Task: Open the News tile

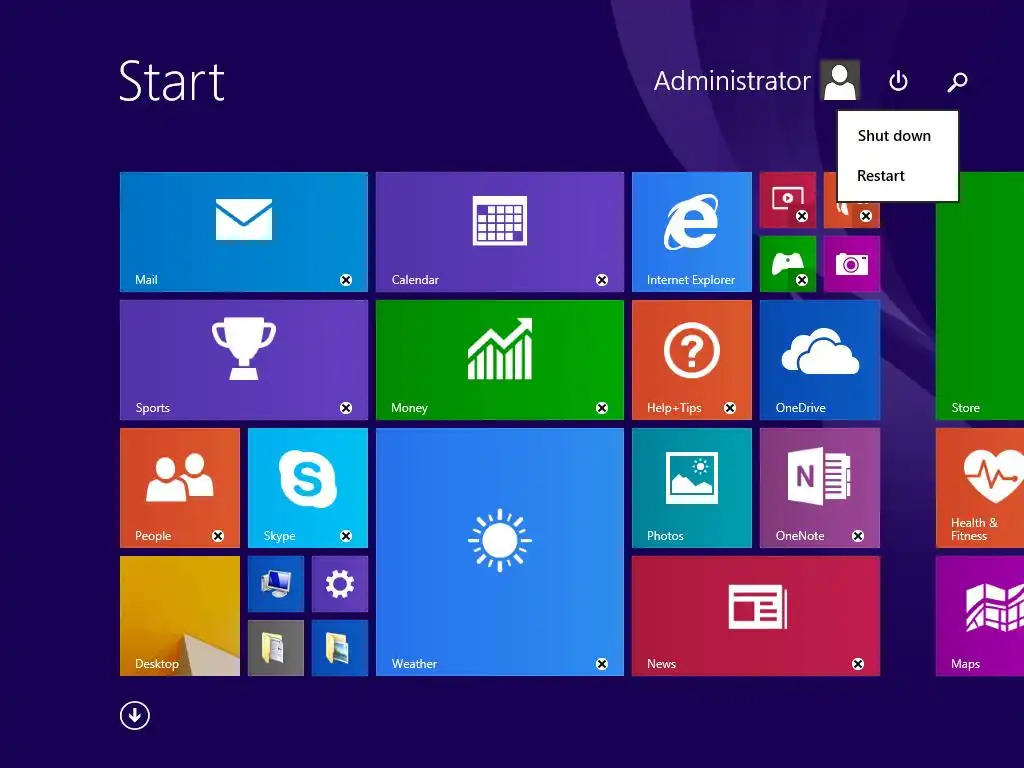Action: [x=756, y=616]
